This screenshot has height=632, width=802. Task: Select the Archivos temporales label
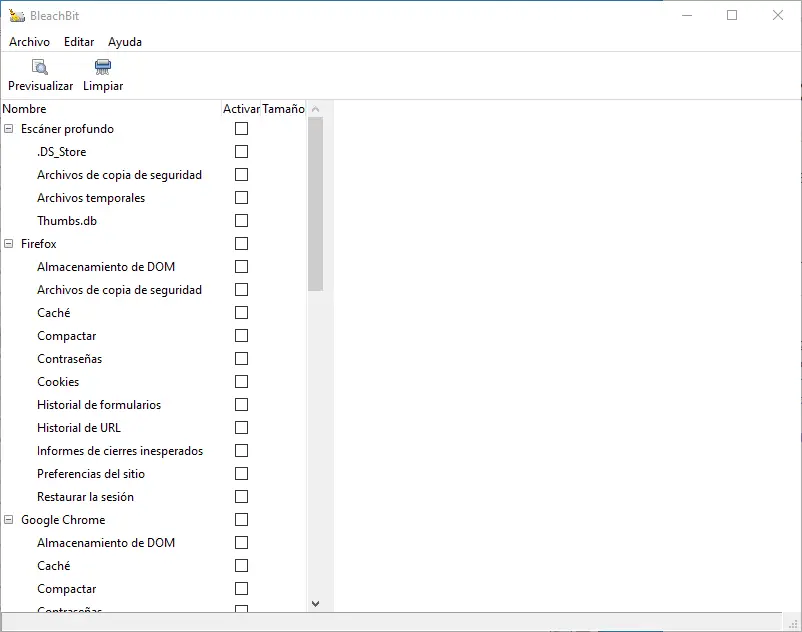(91, 198)
